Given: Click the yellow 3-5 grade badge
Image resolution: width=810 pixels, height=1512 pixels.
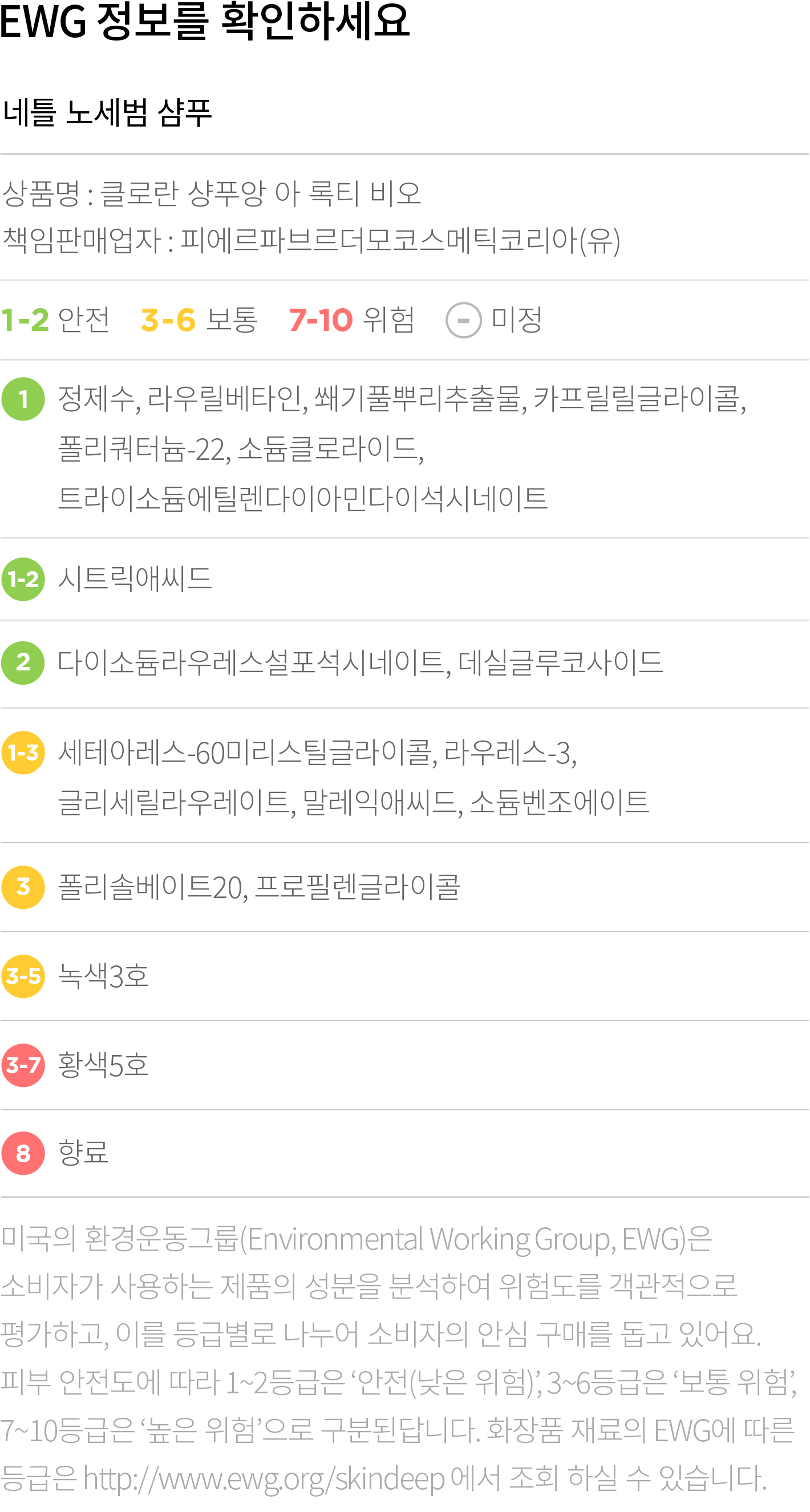Looking at the screenshot, I should (x=23, y=976).
